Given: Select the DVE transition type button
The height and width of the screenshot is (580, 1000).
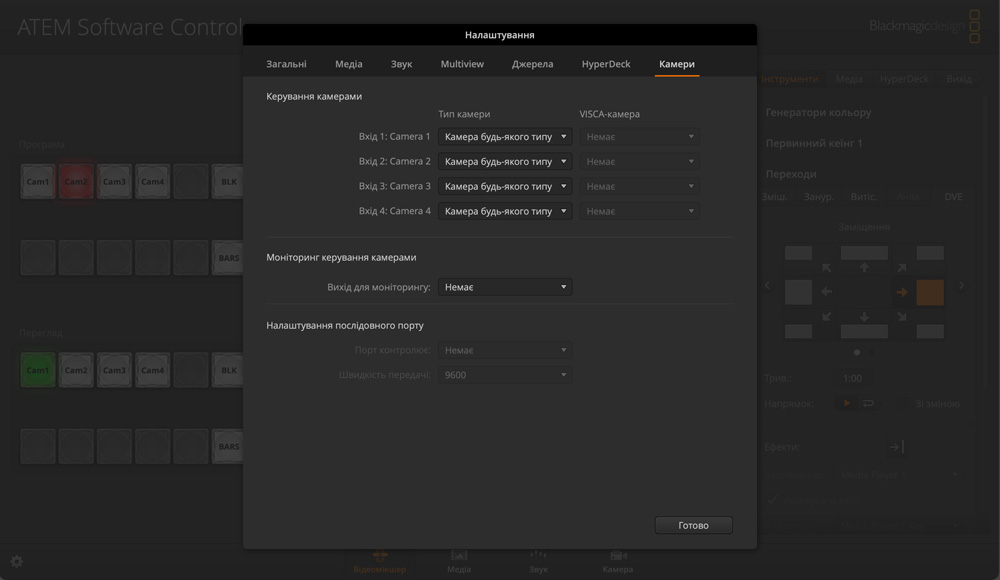Looking at the screenshot, I should pos(953,197).
